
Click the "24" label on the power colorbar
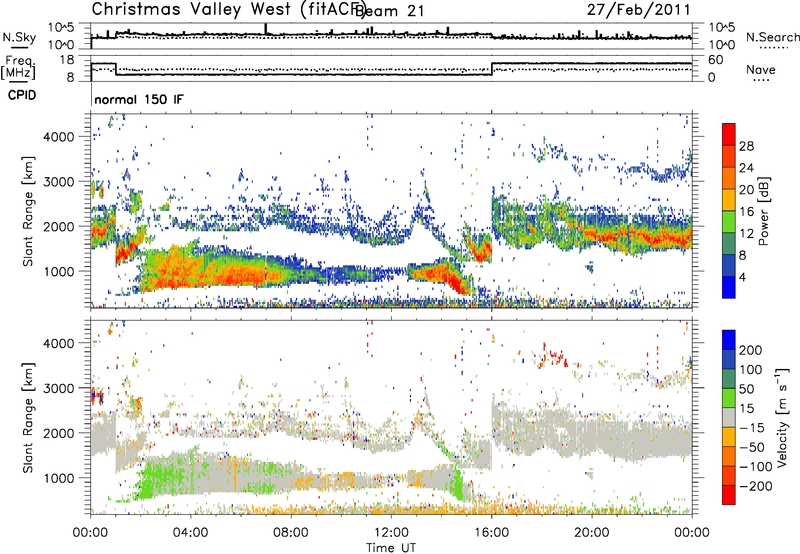click(746, 168)
